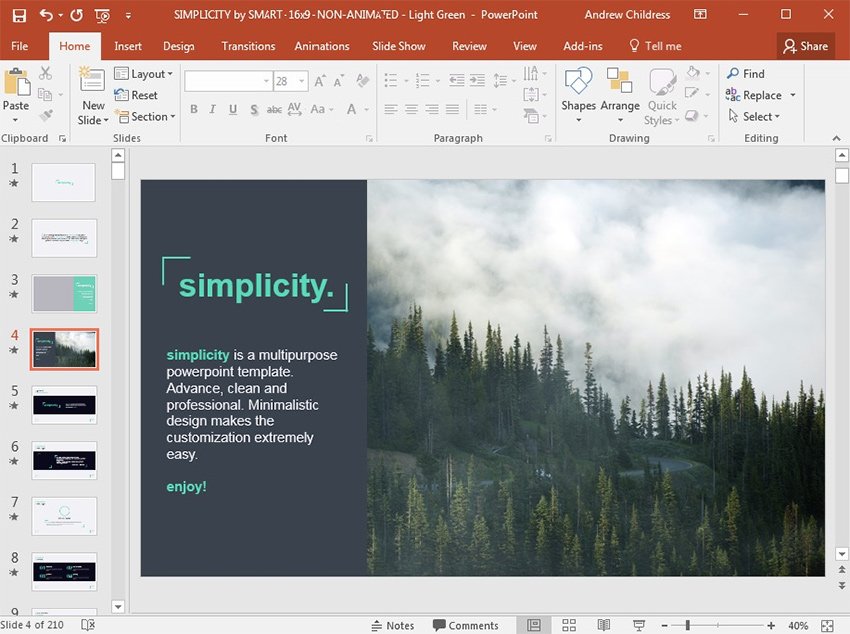The width and height of the screenshot is (850, 634).
Task: Open the font name combo box
Action: [228, 81]
